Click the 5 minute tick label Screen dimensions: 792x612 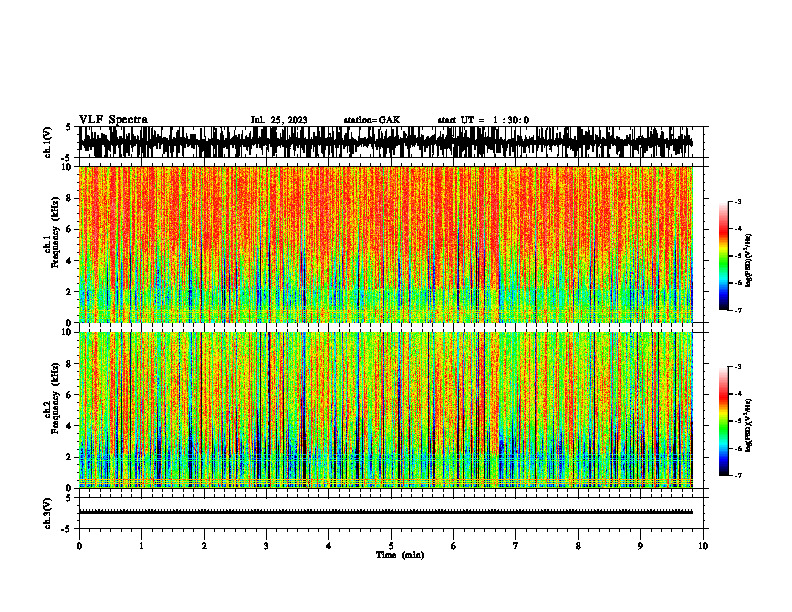coord(391,546)
